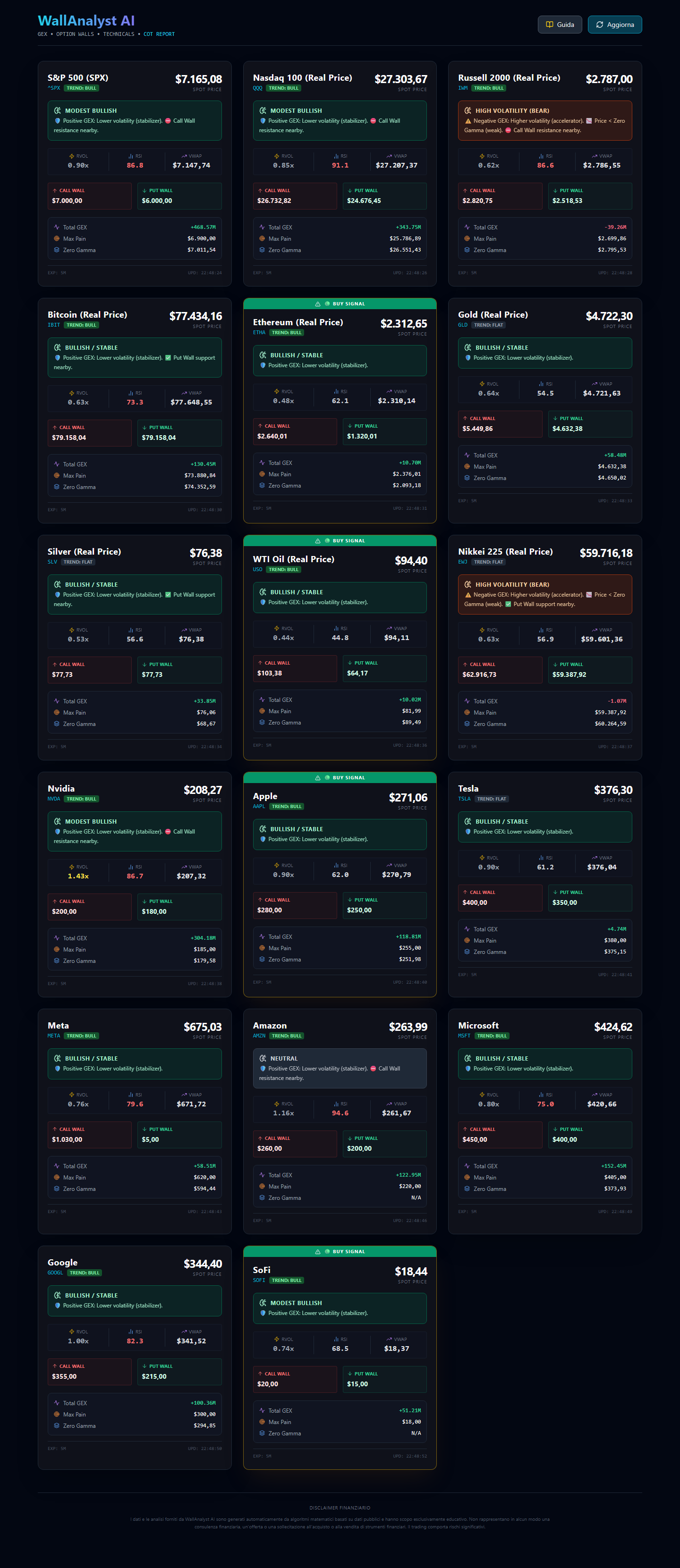Screen dimensions: 680x1568
Task: Click Ethereum Put Wall value $1.320,01
Action: (362, 437)
